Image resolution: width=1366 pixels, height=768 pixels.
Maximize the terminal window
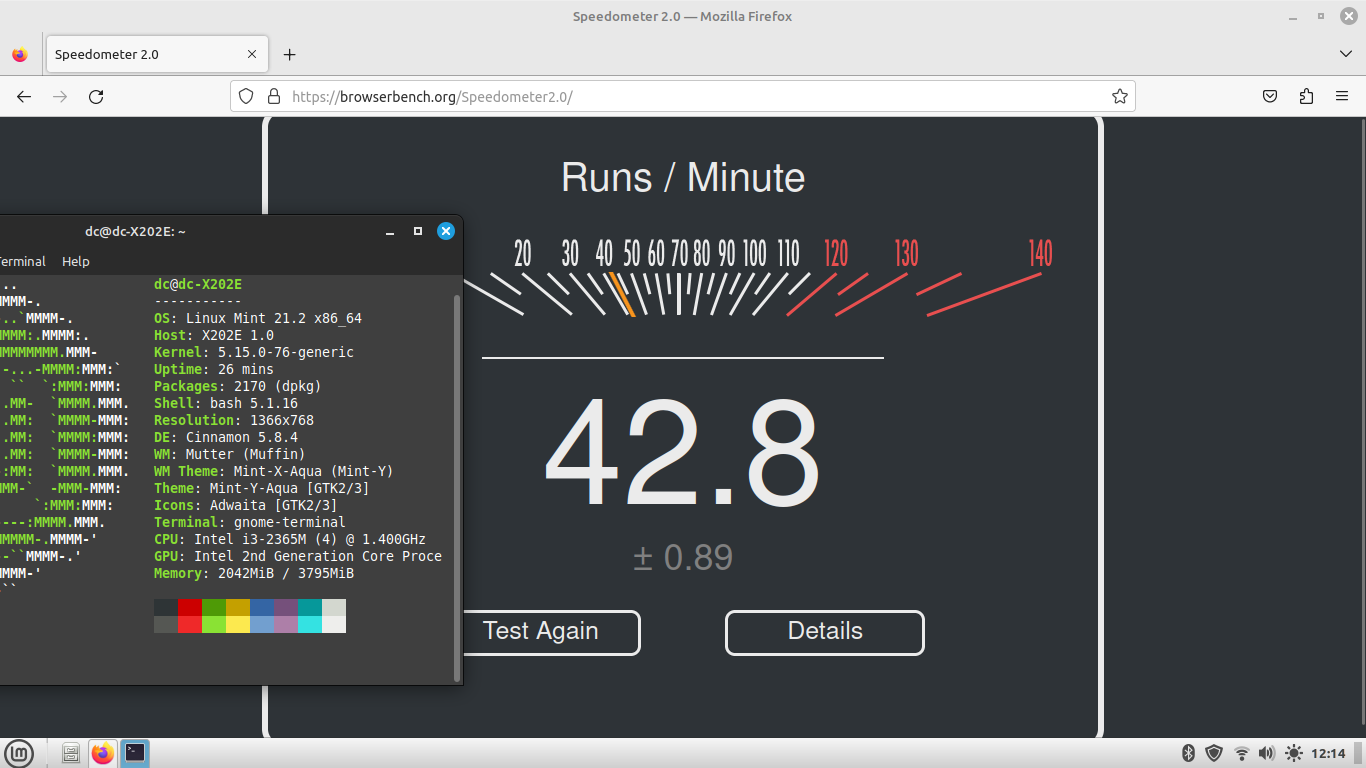(x=418, y=231)
